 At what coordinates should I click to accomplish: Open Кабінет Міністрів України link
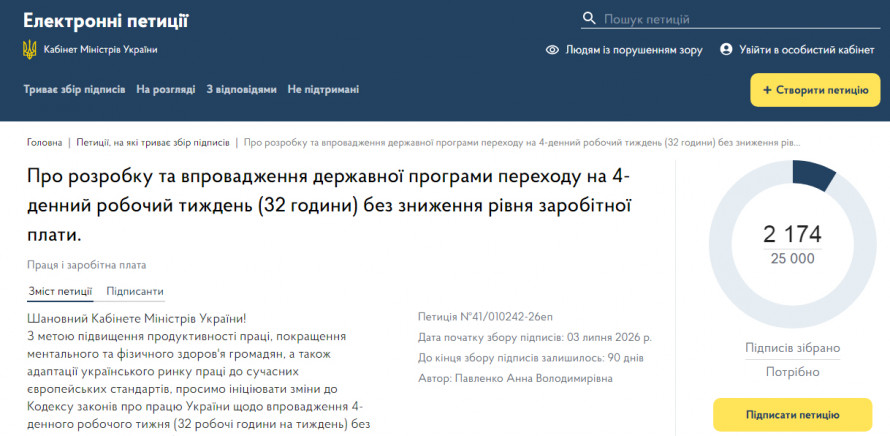(x=100, y=50)
